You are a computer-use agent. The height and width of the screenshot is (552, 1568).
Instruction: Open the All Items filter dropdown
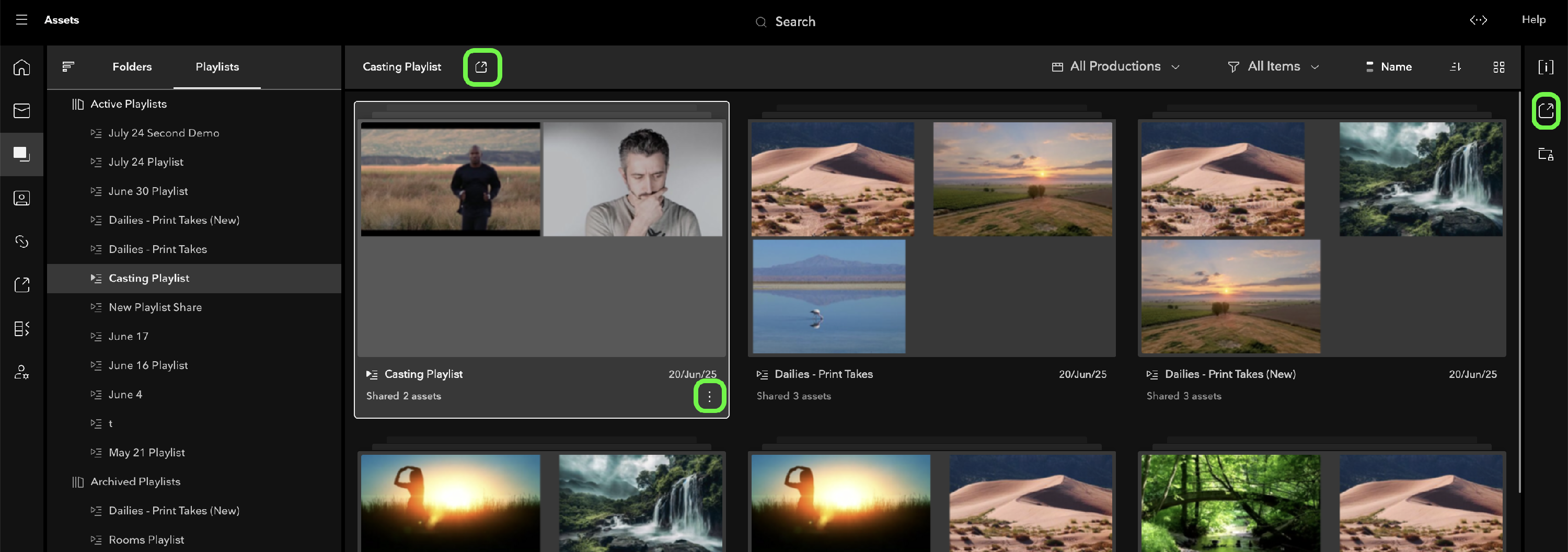click(x=1273, y=66)
